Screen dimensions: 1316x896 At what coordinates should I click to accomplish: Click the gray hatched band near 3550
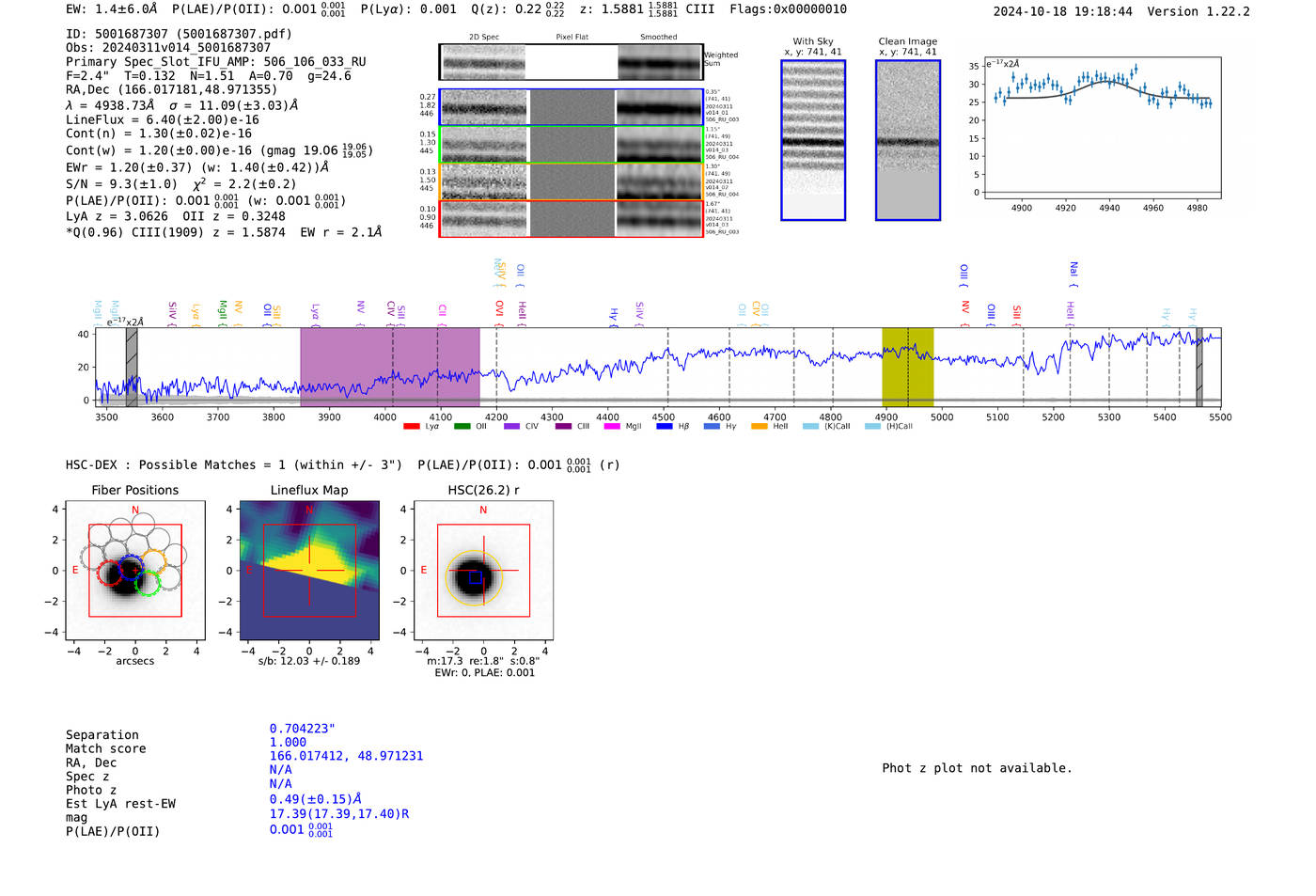[x=132, y=368]
